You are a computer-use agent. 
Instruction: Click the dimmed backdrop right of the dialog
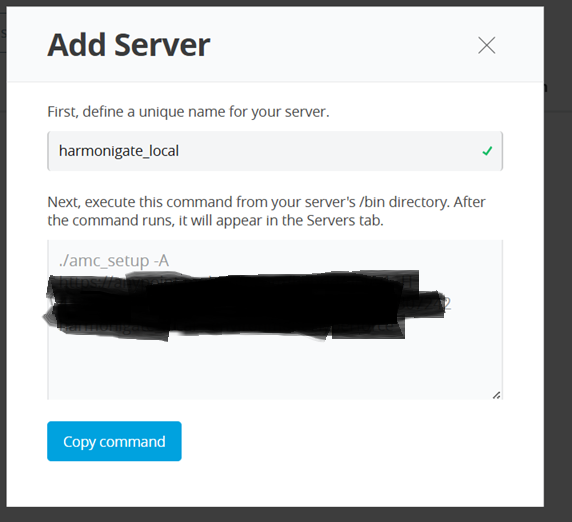coord(558,255)
